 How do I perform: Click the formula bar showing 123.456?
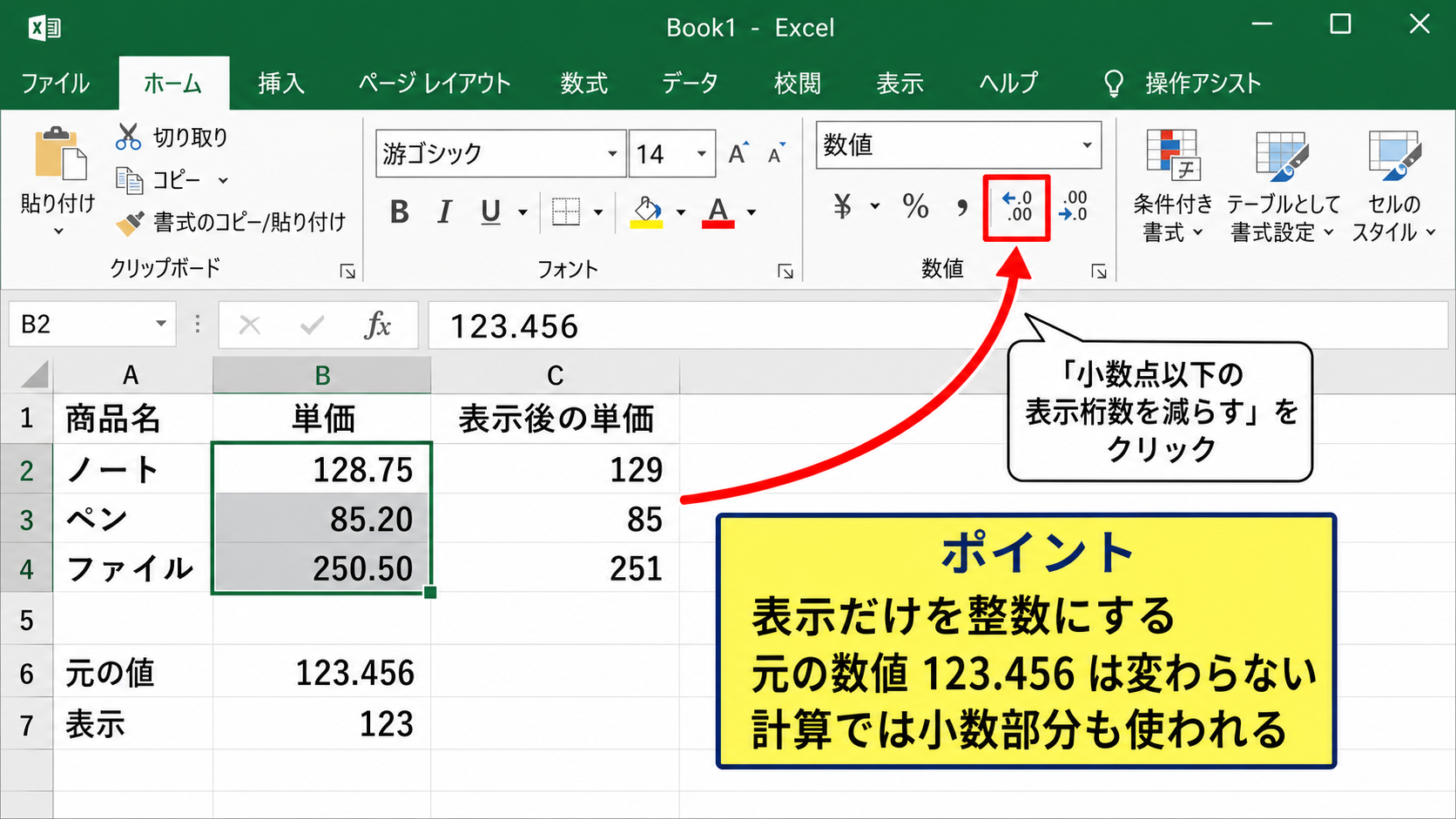(x=938, y=326)
